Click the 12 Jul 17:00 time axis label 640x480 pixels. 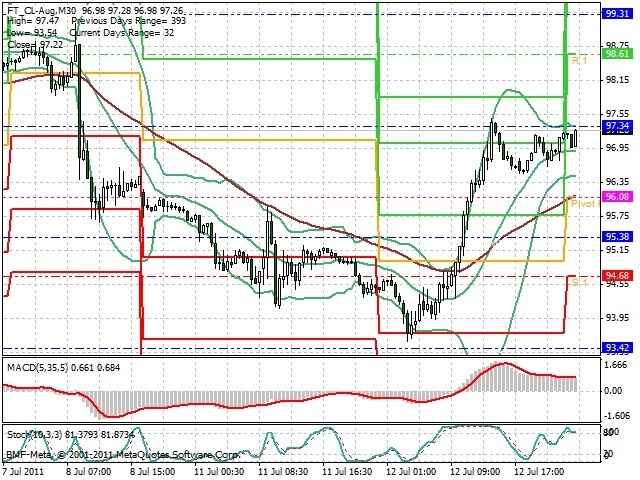[540, 471]
